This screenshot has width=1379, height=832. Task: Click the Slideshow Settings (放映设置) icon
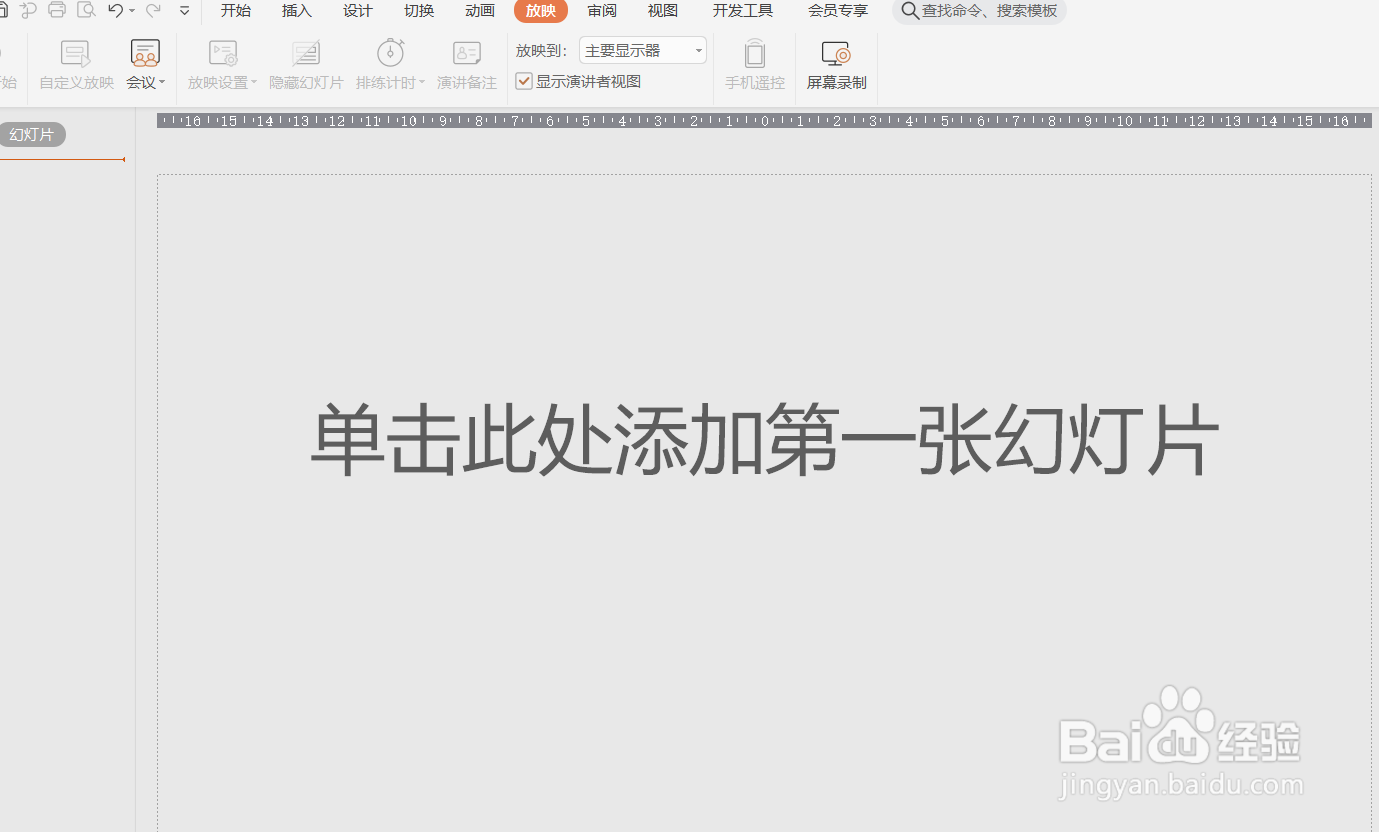click(x=223, y=54)
